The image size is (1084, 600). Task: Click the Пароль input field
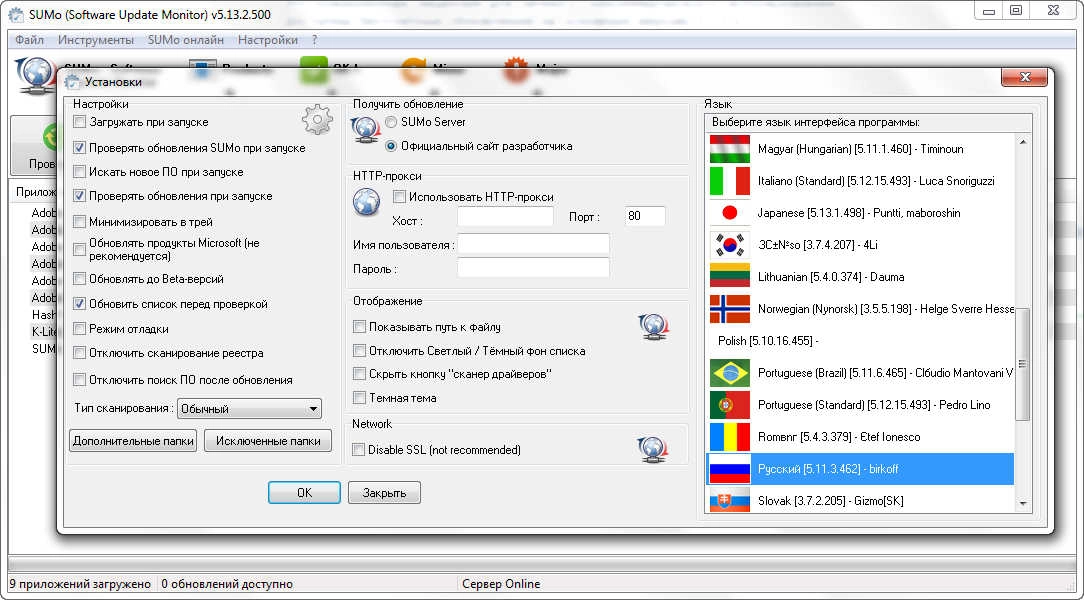533,268
